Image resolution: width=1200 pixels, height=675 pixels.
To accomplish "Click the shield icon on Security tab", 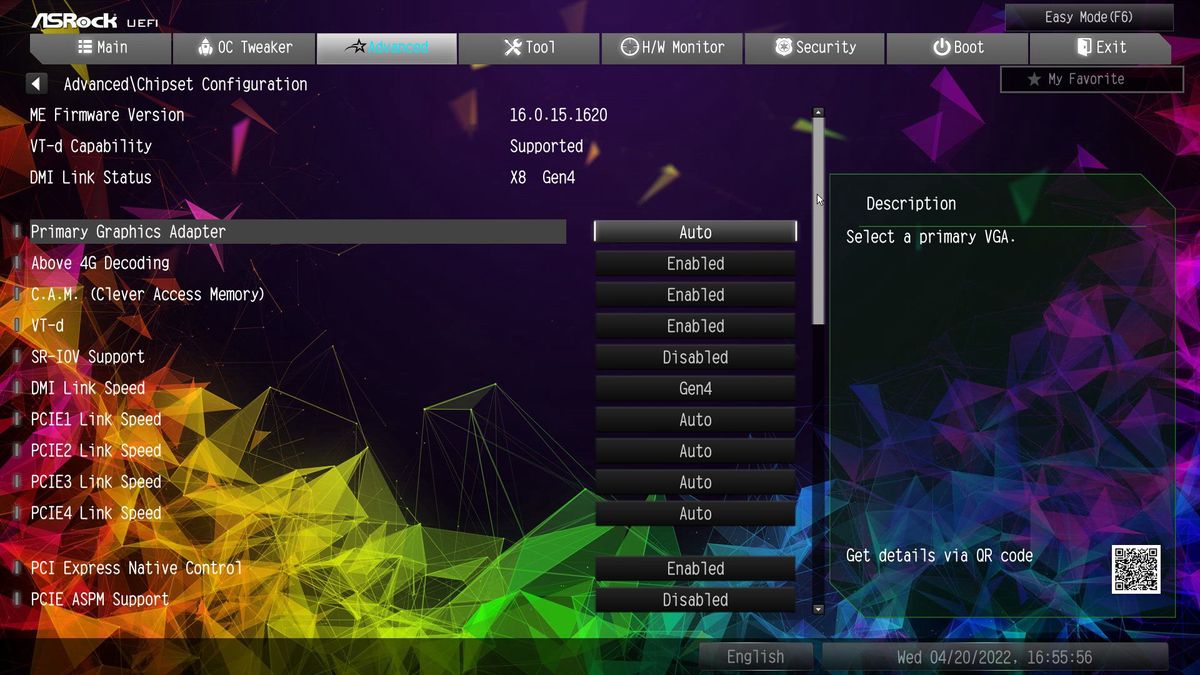I will click(784, 47).
